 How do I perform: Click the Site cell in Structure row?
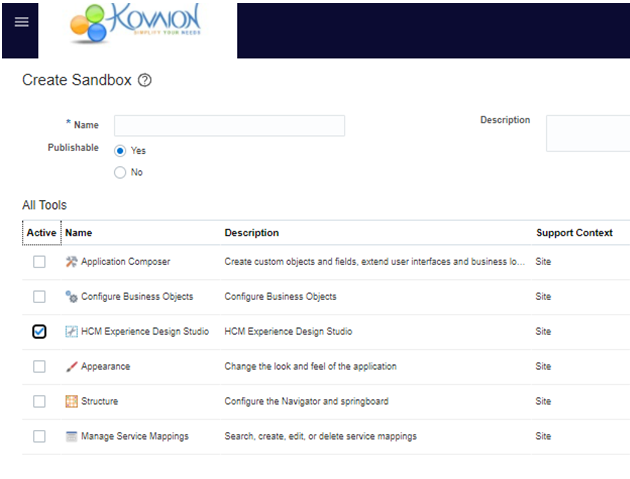pos(543,401)
